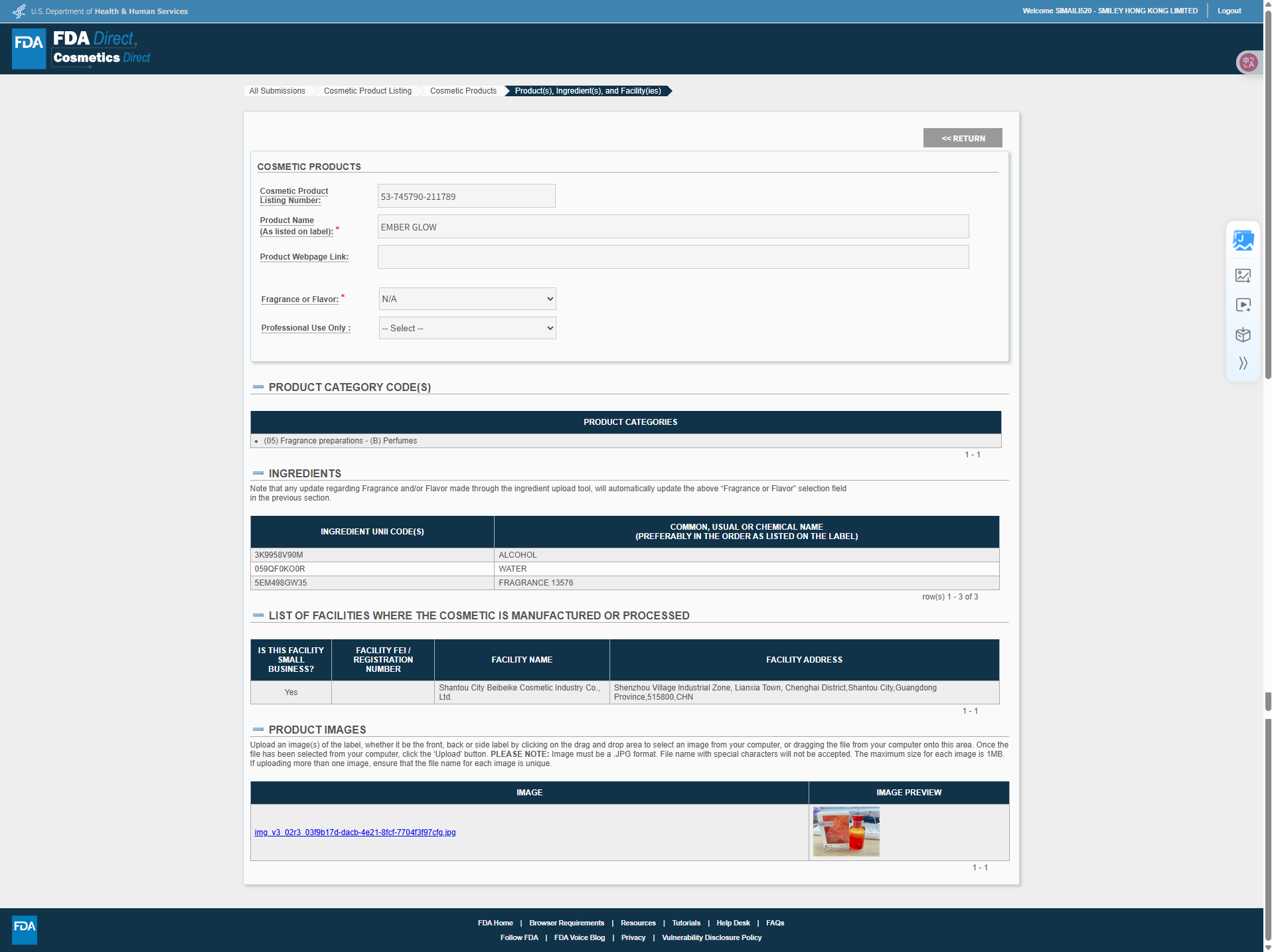Collapse the Product Category Code(s) section
The width and height of the screenshot is (1272, 952).
click(258, 387)
